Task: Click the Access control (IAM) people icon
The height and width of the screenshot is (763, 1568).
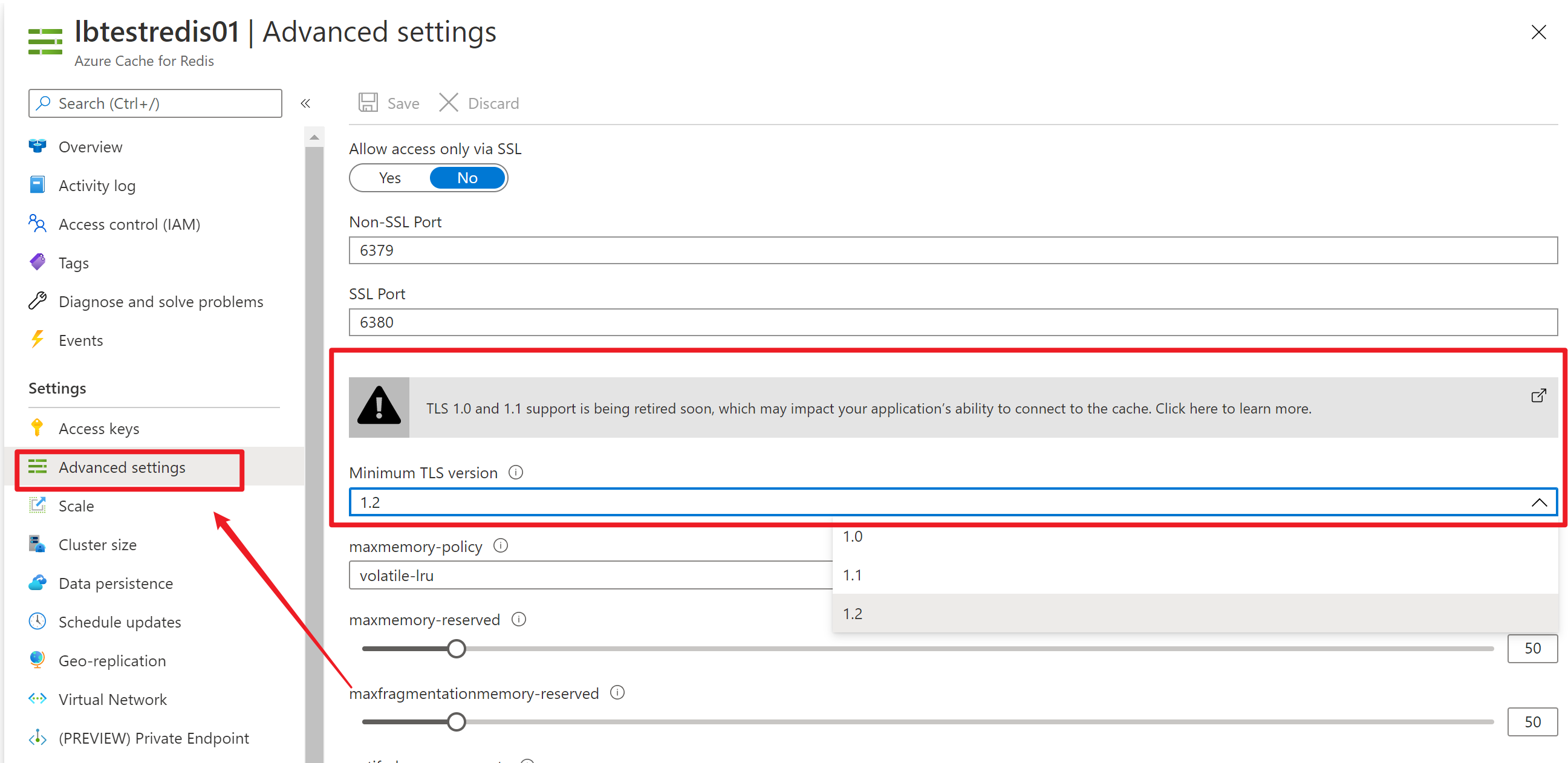Action: click(37, 224)
